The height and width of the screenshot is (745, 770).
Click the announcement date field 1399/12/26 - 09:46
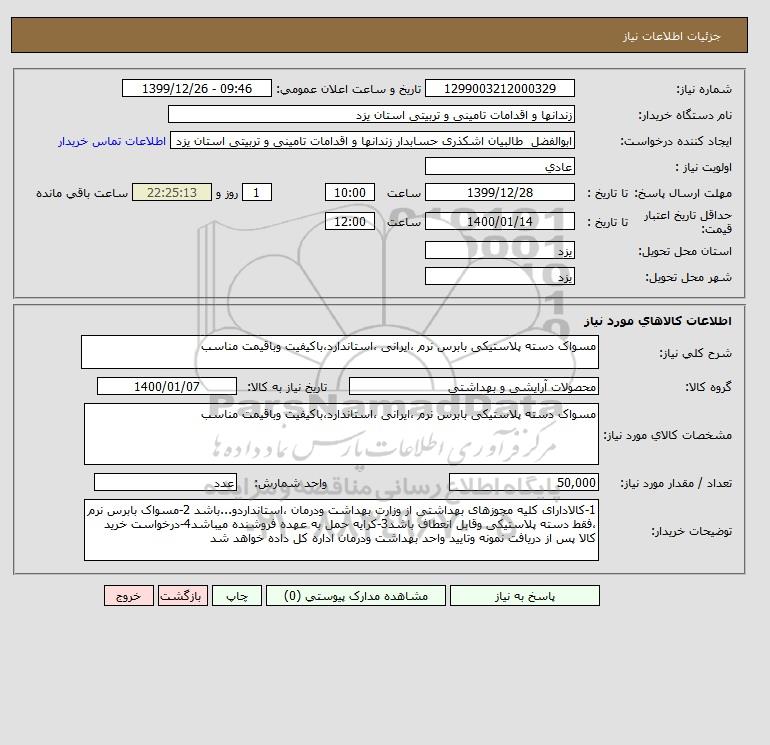197,88
